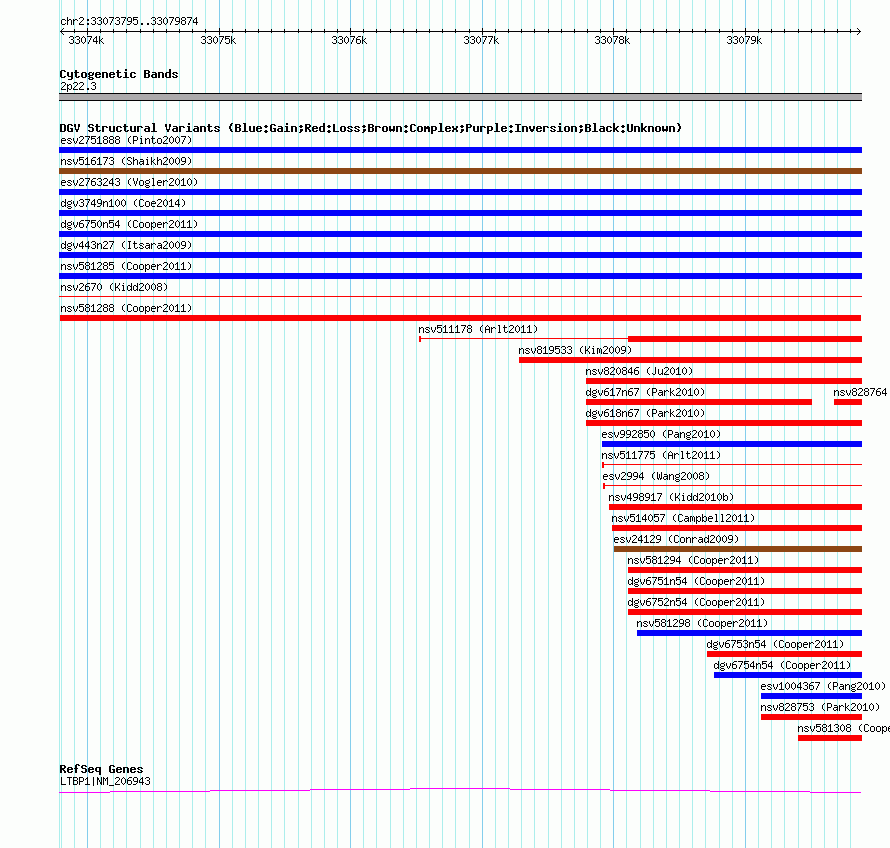Open dgv6754n54 (Cooper2011) variant label
Image resolution: width=890 pixels, height=848 pixels.
click(782, 665)
